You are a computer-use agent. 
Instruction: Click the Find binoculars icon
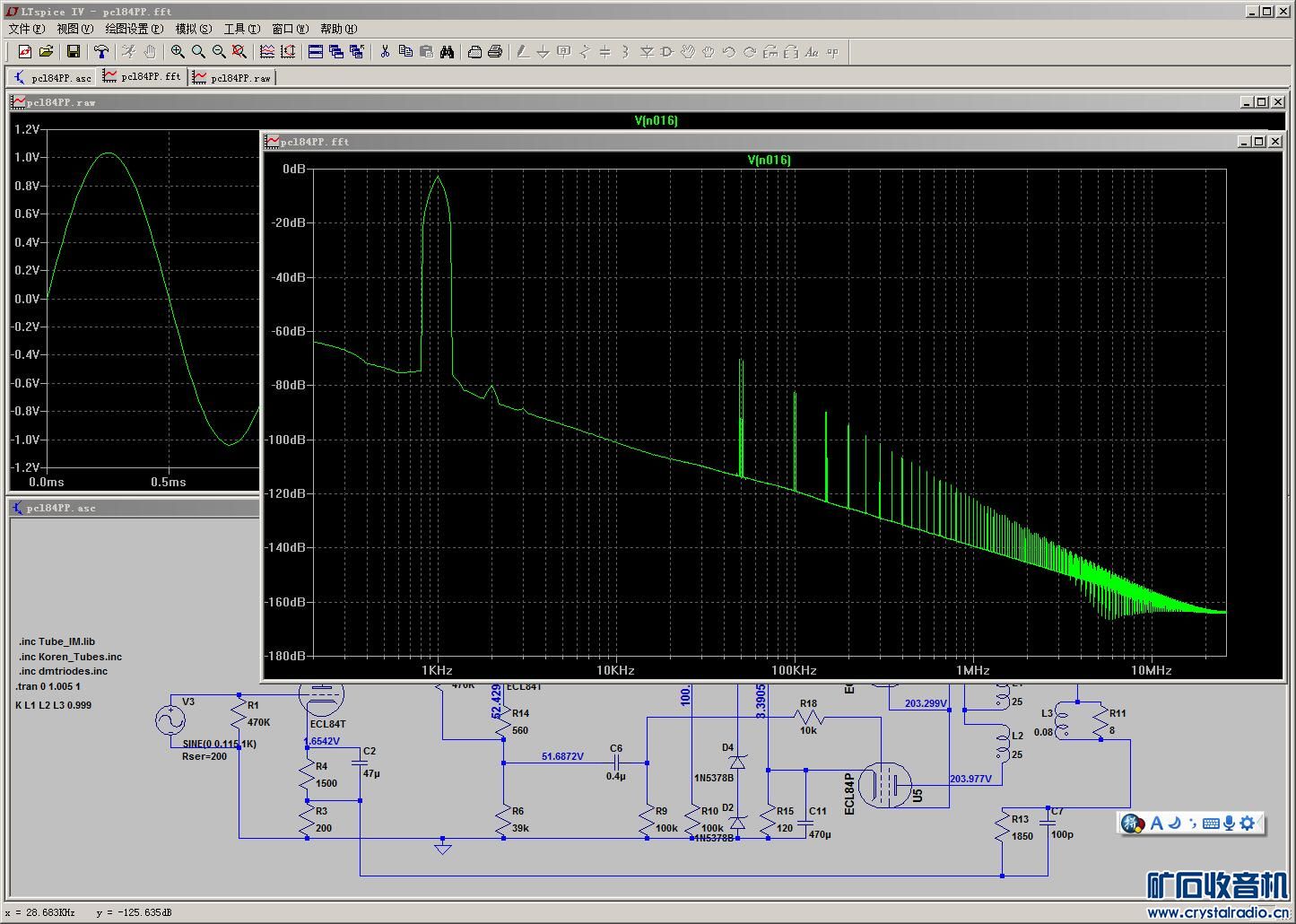point(447,52)
